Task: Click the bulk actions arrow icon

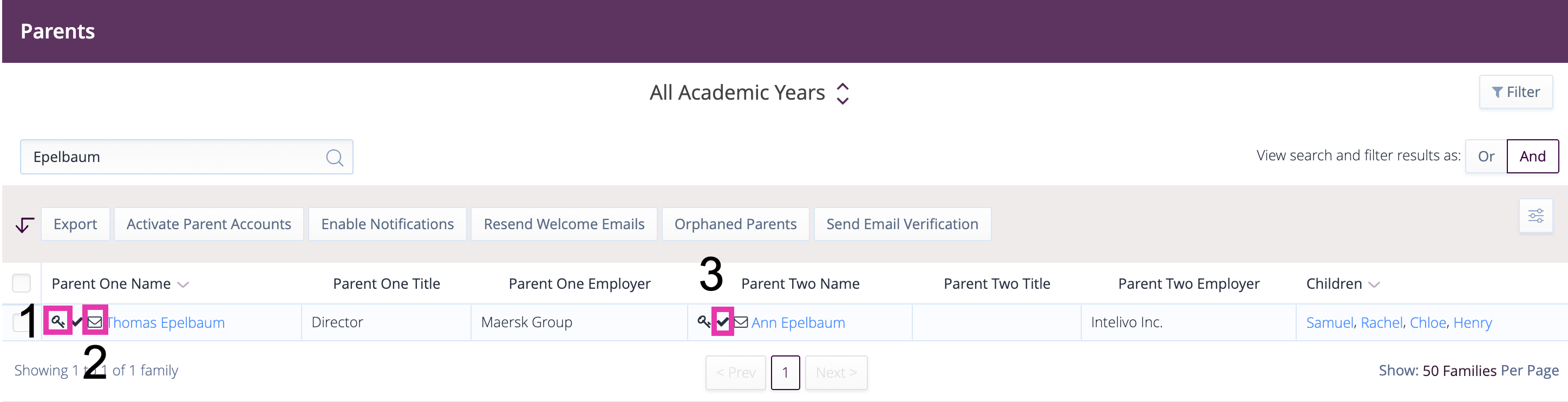Action: pyautogui.click(x=24, y=225)
